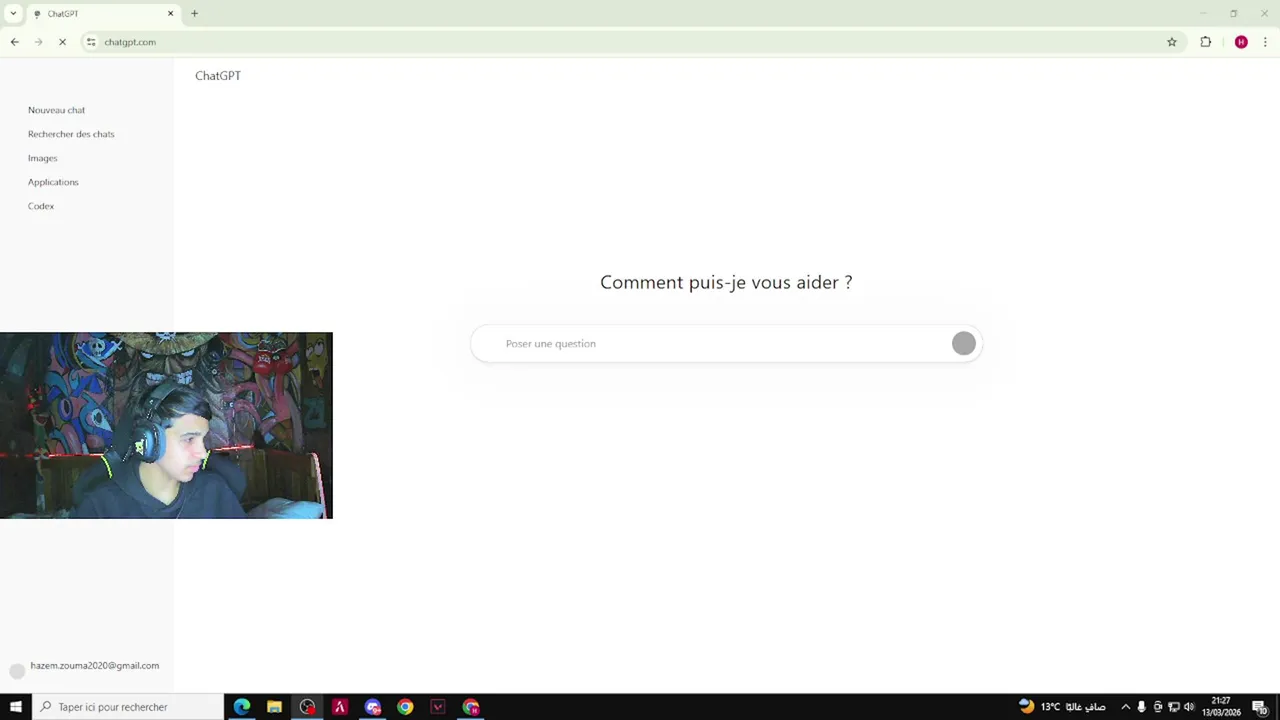The width and height of the screenshot is (1280, 720).
Task: Open the Images section
Action: pyautogui.click(x=42, y=158)
